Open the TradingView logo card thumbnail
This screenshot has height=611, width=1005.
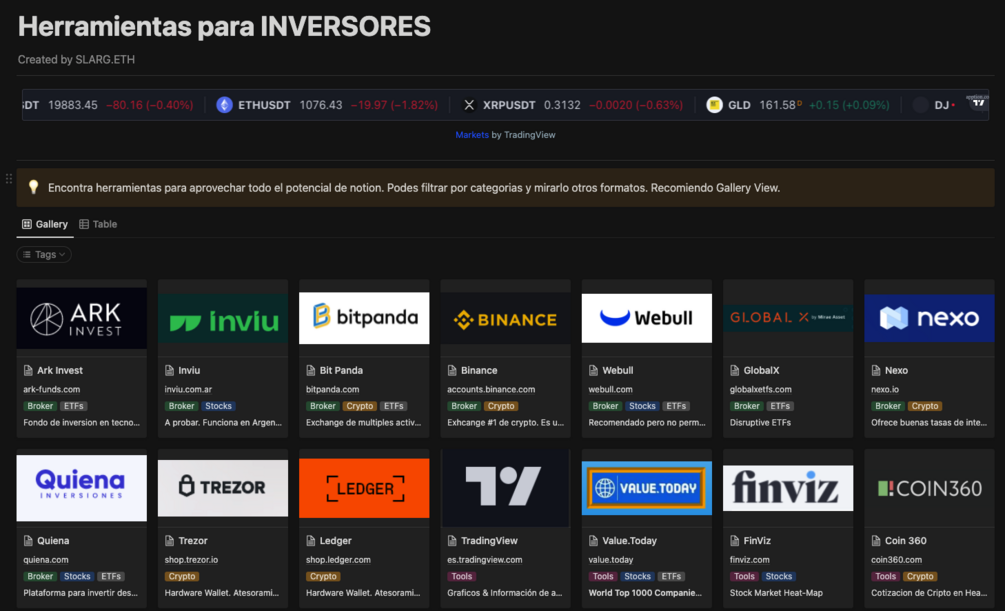coord(505,488)
